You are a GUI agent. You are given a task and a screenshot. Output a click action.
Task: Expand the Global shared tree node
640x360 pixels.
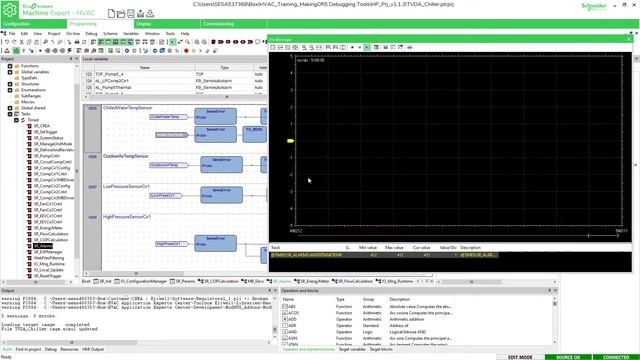[10, 108]
